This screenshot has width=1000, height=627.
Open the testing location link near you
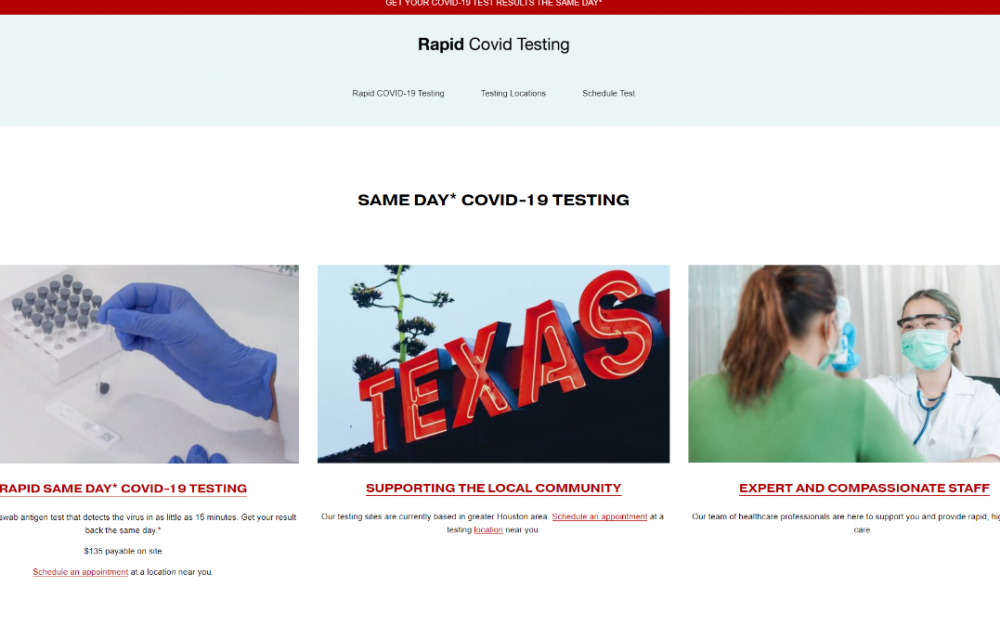(x=488, y=530)
